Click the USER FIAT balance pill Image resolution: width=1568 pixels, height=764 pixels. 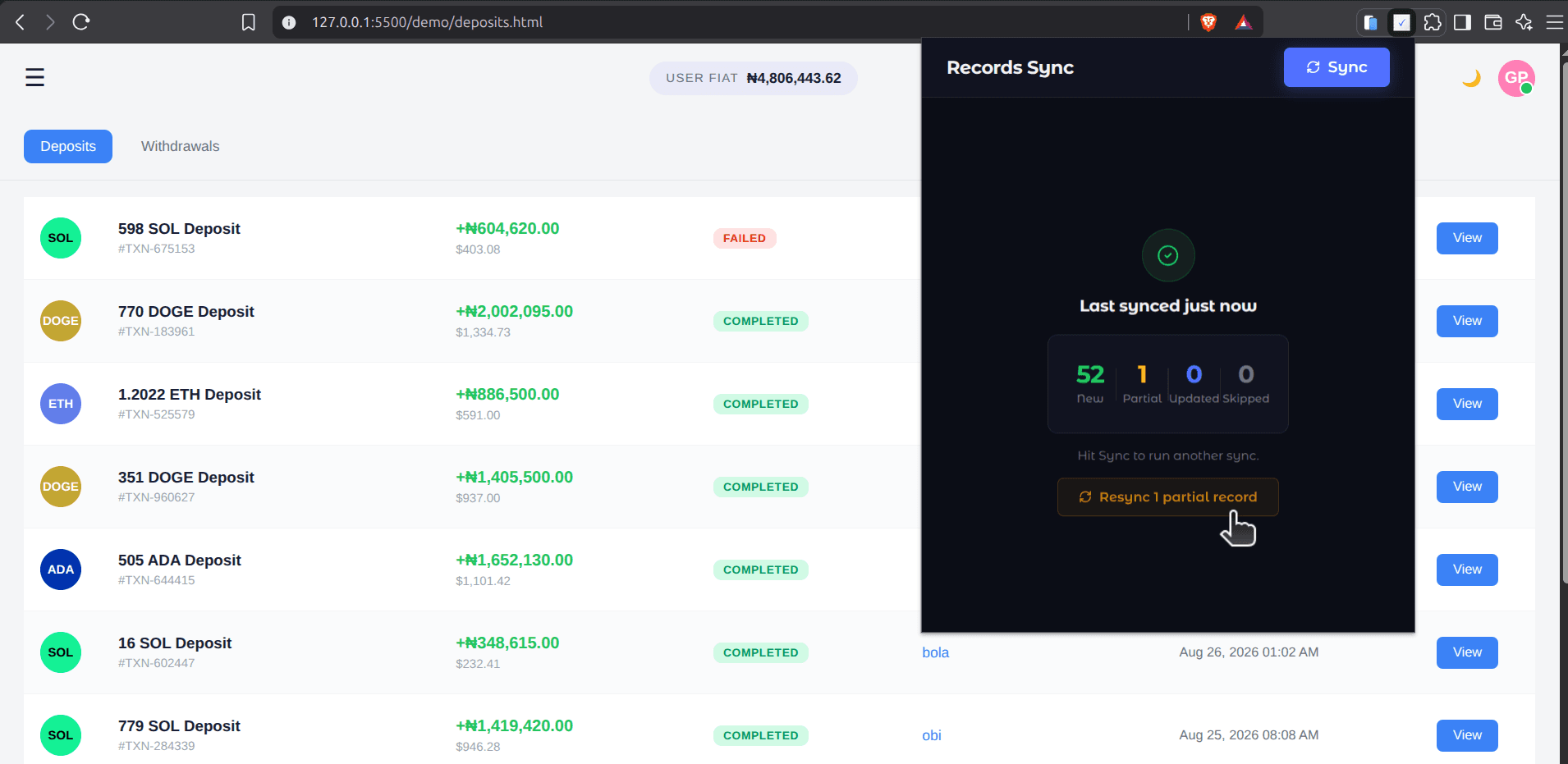coord(753,78)
